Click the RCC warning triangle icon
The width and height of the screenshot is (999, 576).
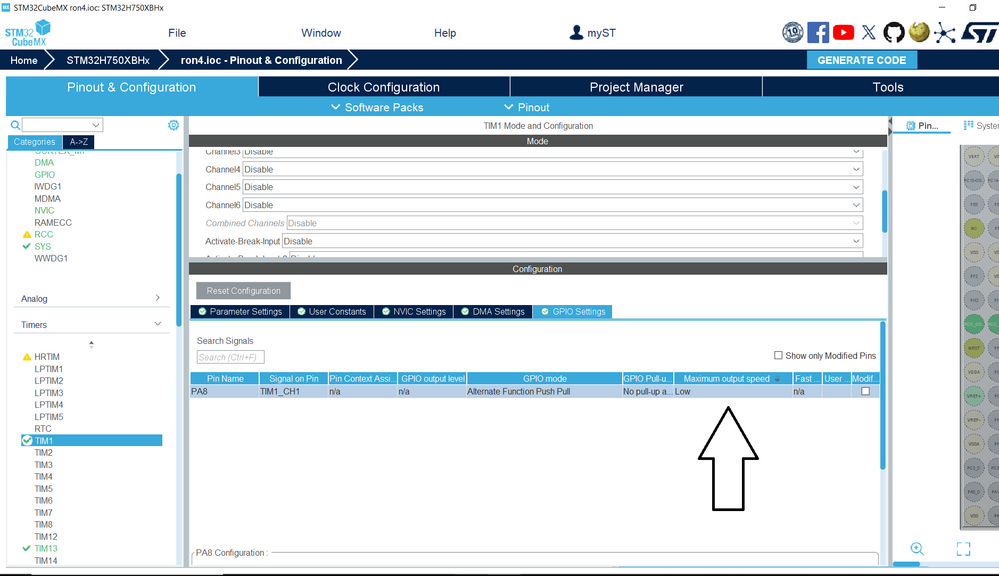[x=27, y=234]
